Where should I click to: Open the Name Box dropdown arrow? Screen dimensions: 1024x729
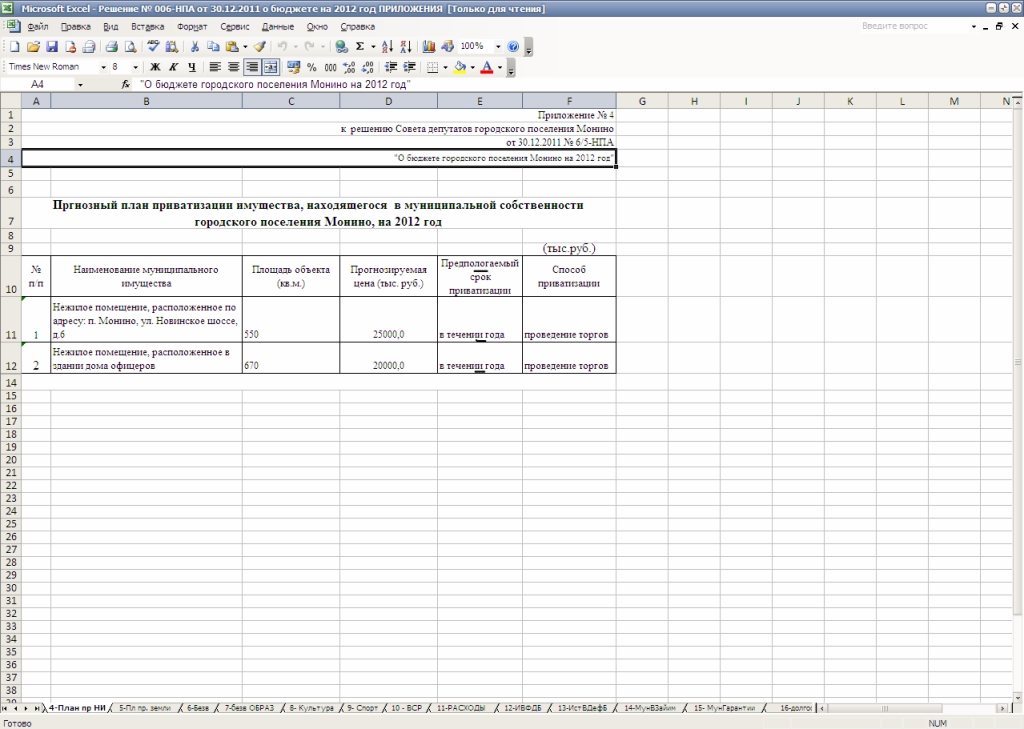click(81, 85)
